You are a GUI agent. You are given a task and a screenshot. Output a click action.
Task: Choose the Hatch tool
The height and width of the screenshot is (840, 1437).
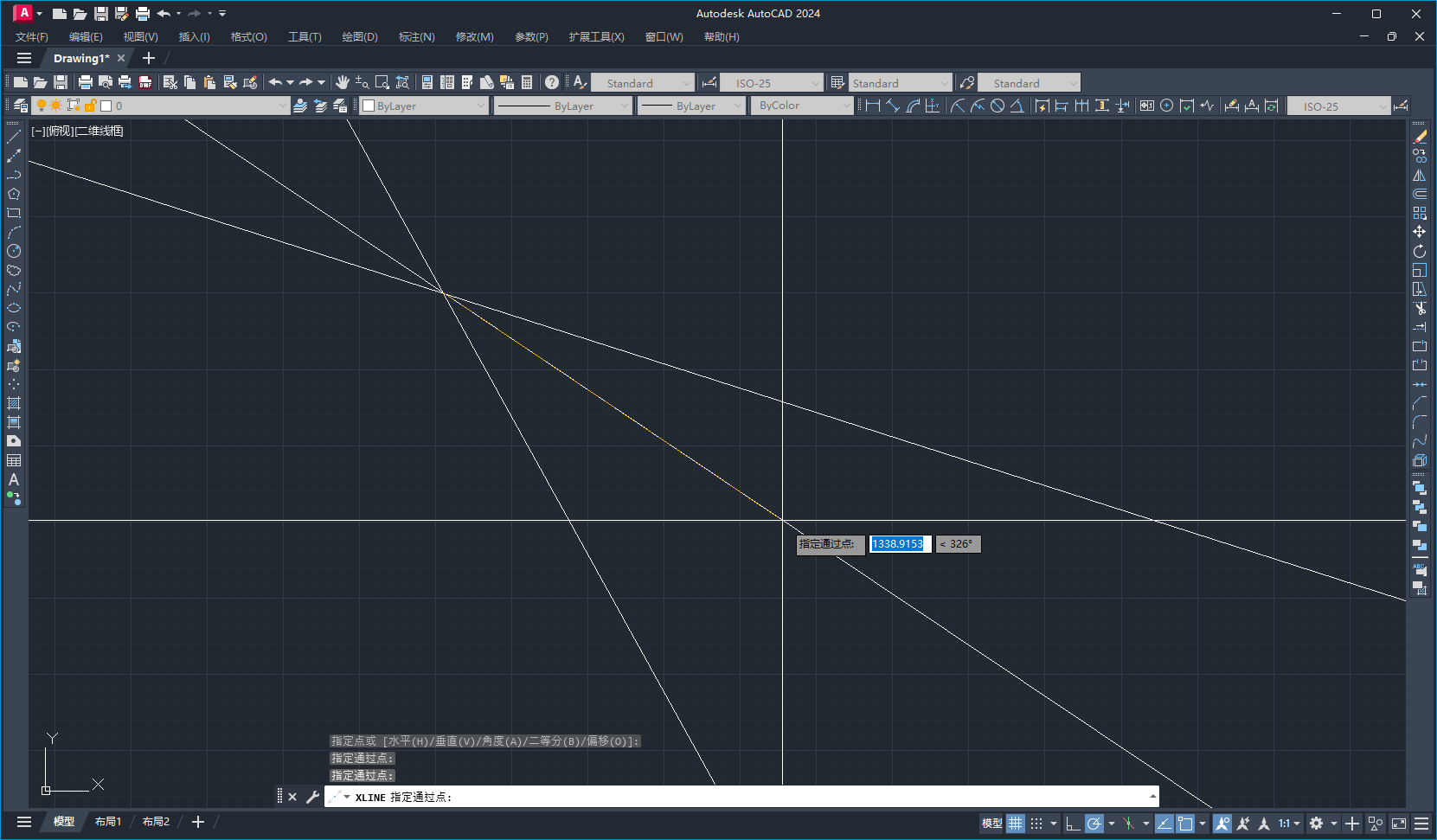click(14, 403)
